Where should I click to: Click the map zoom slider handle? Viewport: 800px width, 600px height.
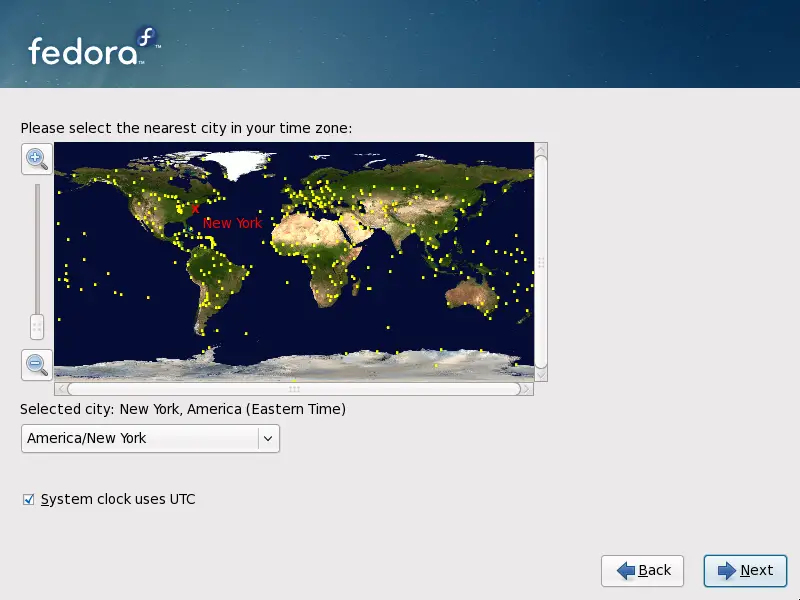tap(36, 325)
